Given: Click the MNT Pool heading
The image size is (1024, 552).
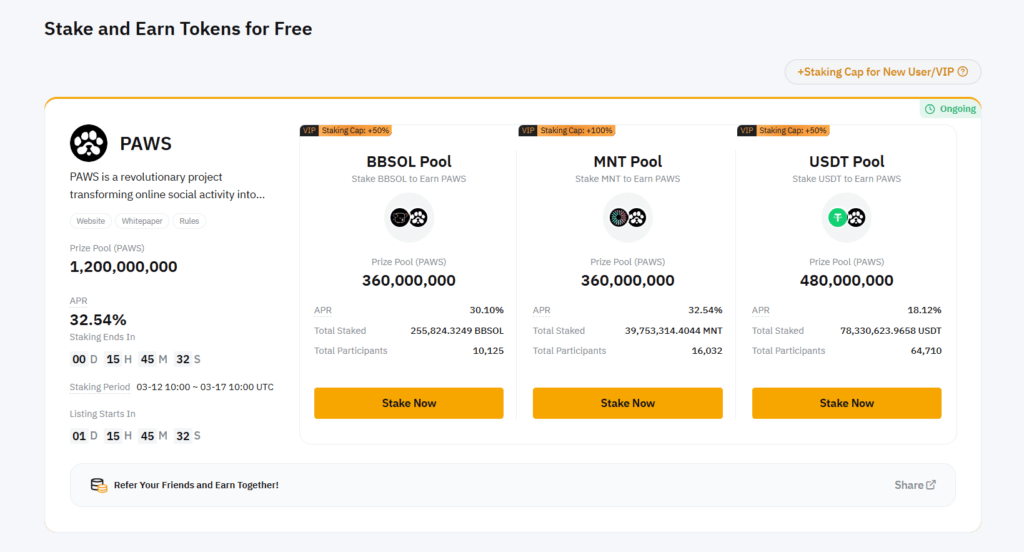Looking at the screenshot, I should 628,161.
